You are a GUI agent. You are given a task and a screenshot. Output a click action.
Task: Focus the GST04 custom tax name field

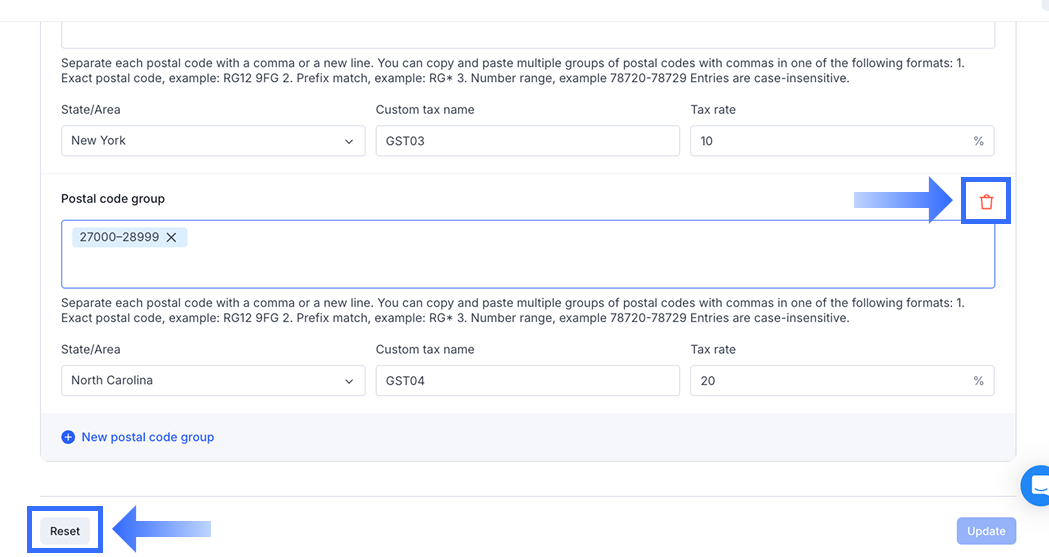coord(527,381)
